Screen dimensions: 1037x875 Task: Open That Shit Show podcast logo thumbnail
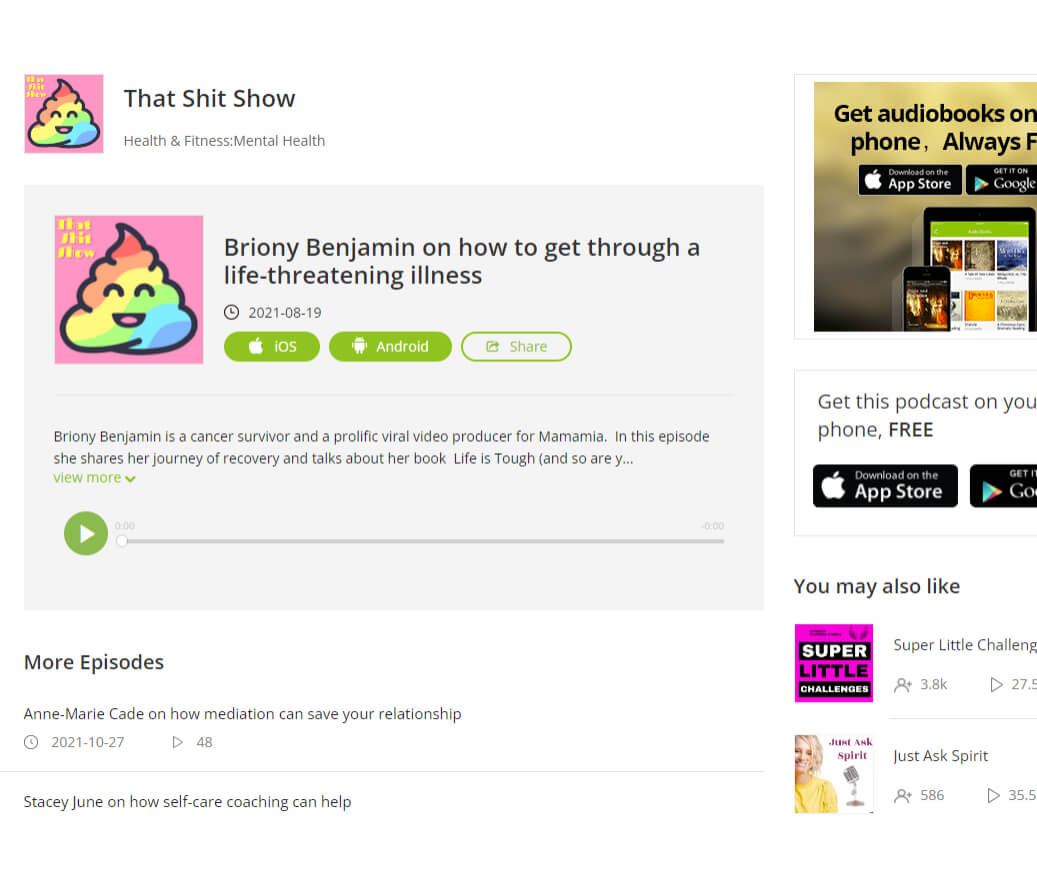click(64, 114)
